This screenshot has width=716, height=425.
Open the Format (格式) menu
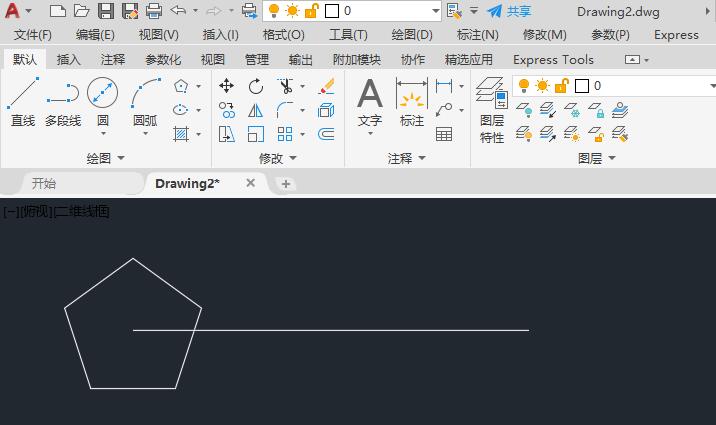tap(284, 35)
